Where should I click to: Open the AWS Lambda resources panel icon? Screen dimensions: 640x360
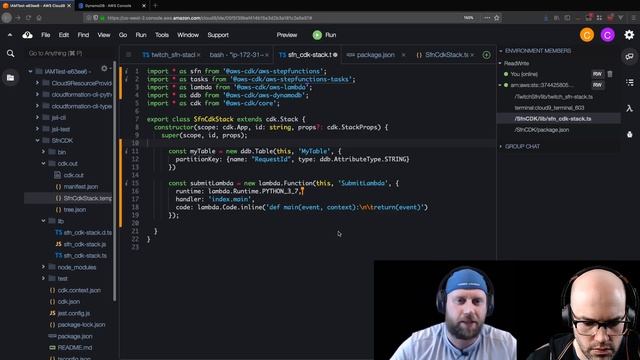point(629,108)
